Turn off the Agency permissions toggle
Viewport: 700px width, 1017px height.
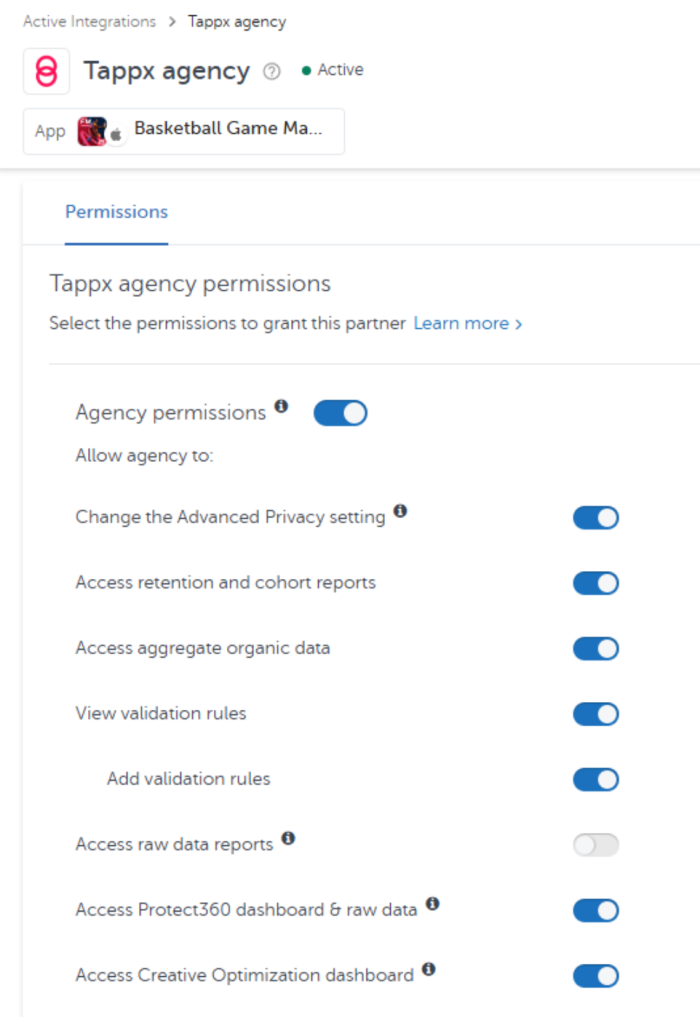(341, 413)
